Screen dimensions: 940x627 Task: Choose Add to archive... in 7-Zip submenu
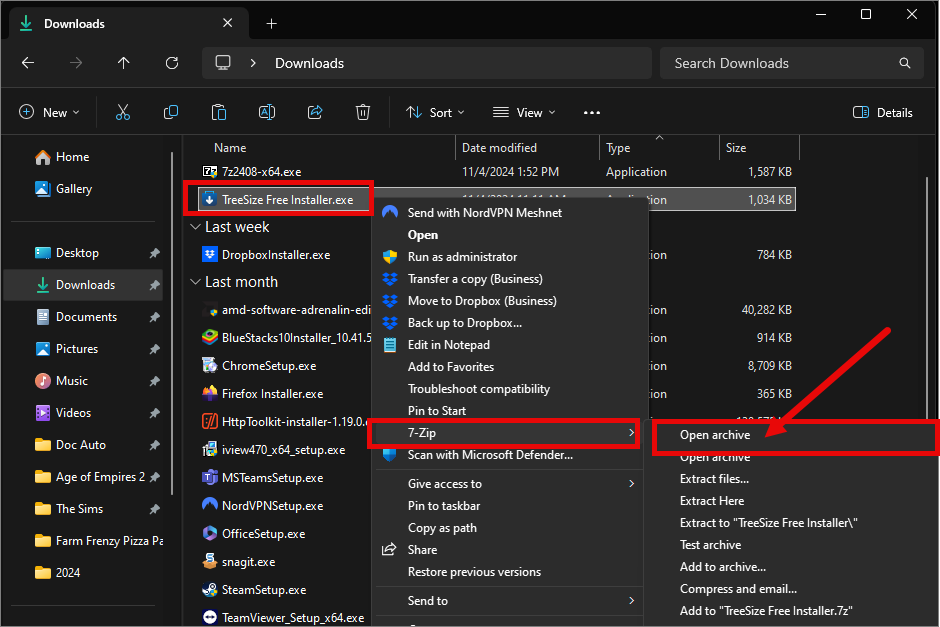pyautogui.click(x=722, y=567)
